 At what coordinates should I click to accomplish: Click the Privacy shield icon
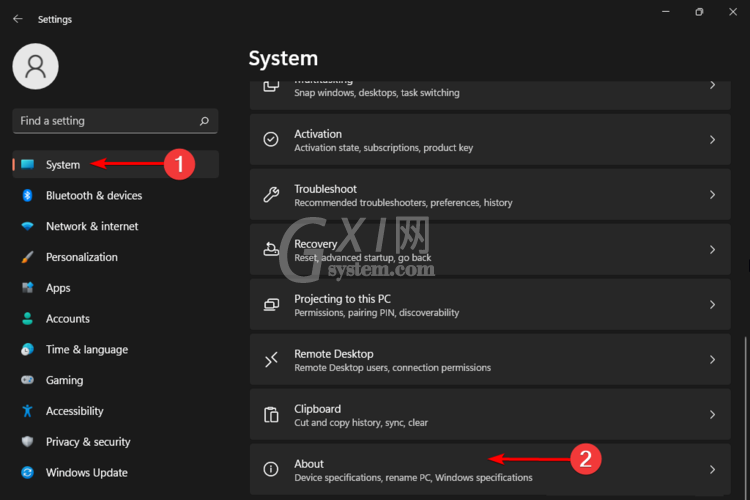[x=27, y=441]
